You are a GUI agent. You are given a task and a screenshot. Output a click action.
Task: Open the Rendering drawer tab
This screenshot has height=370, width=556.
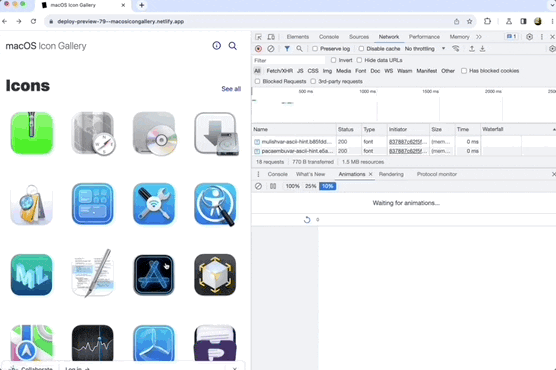391,174
